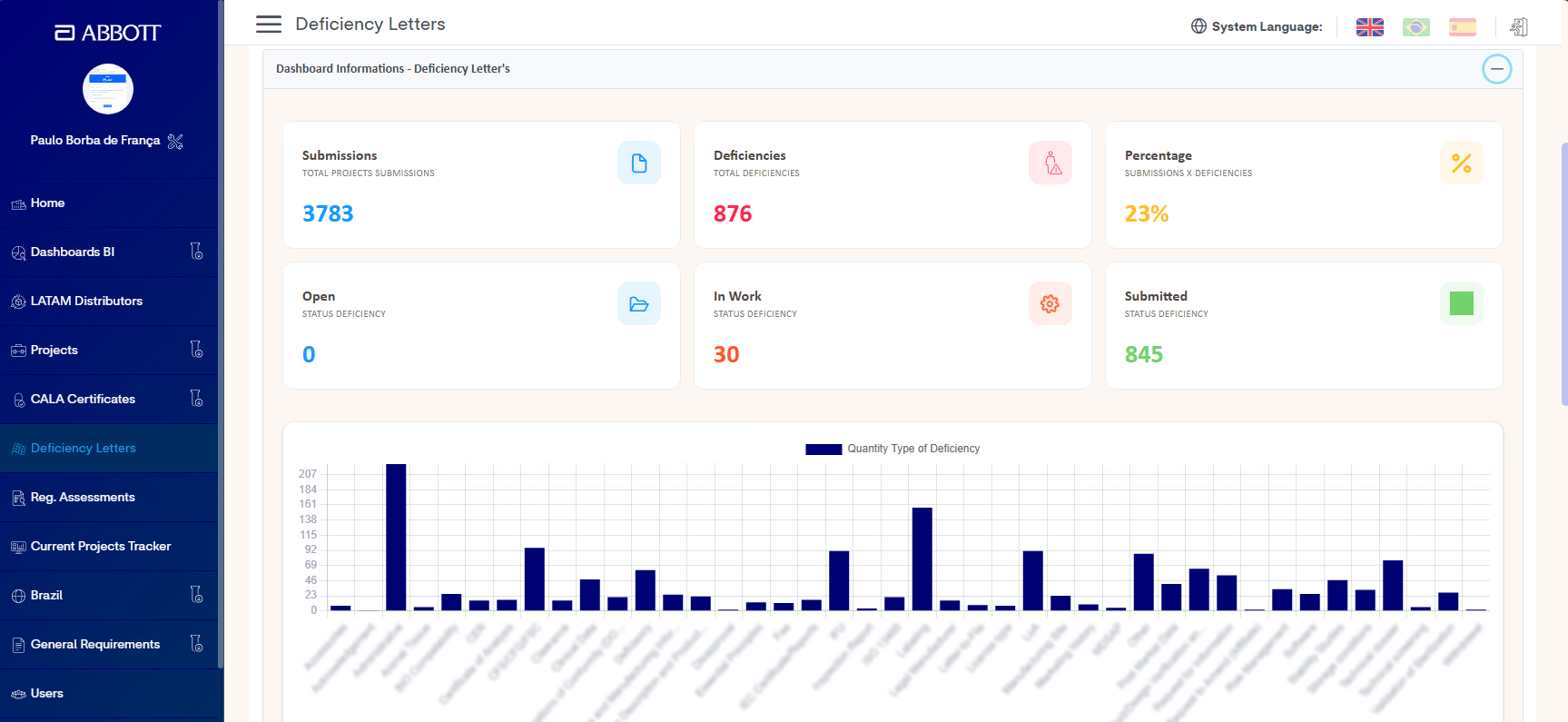Expand the CALA Certificates submenu
The image size is (1568, 722).
coord(196,399)
